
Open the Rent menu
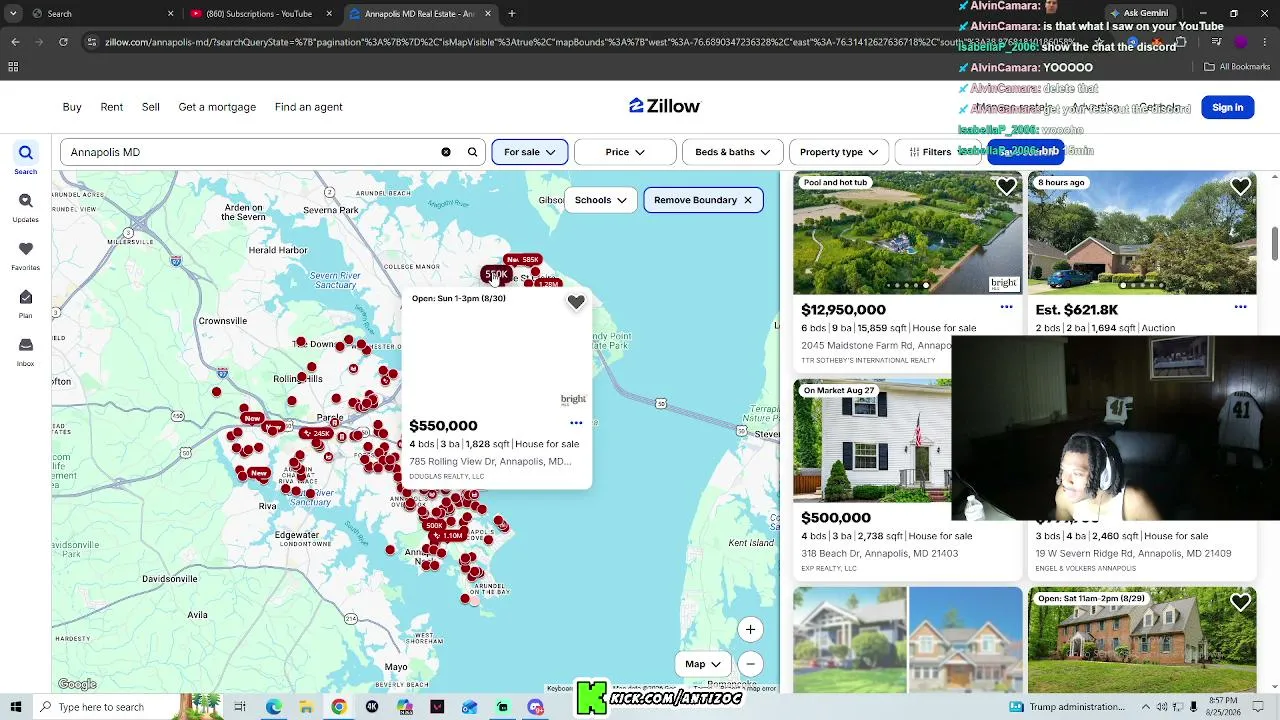[112, 107]
